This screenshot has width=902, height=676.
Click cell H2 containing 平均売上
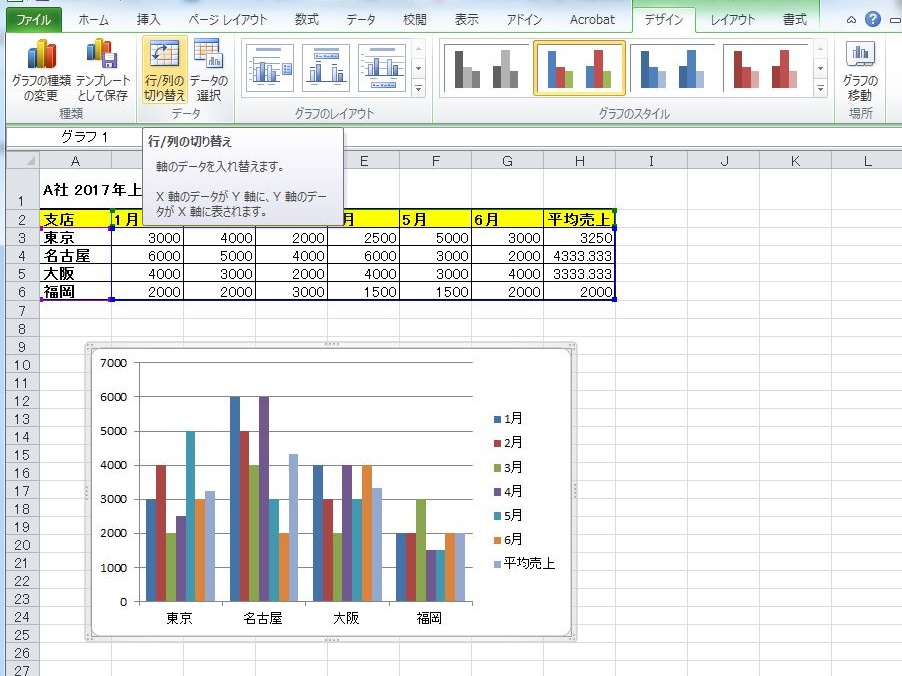(x=579, y=219)
